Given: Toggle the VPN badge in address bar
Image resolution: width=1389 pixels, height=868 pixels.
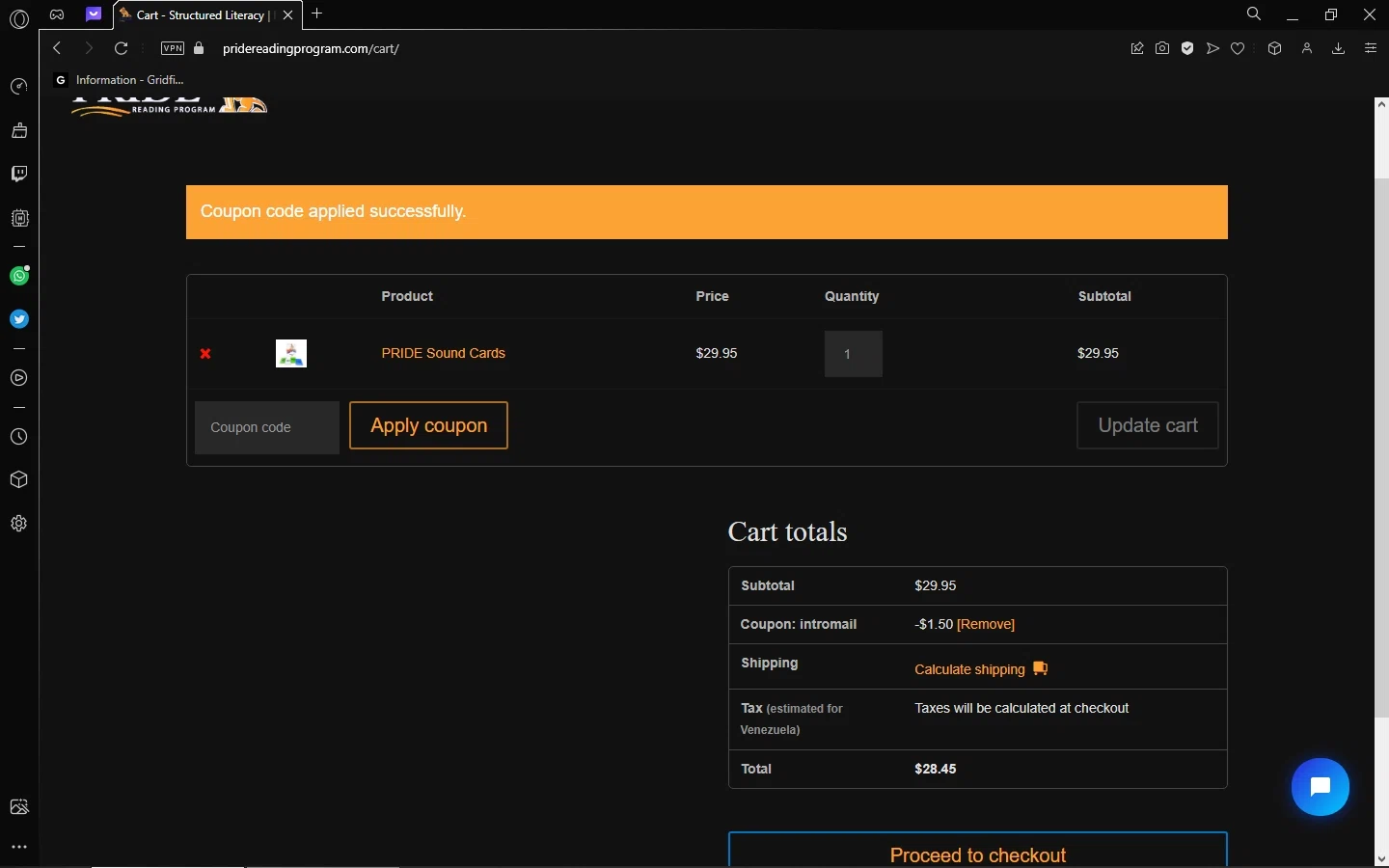Looking at the screenshot, I should tap(173, 48).
